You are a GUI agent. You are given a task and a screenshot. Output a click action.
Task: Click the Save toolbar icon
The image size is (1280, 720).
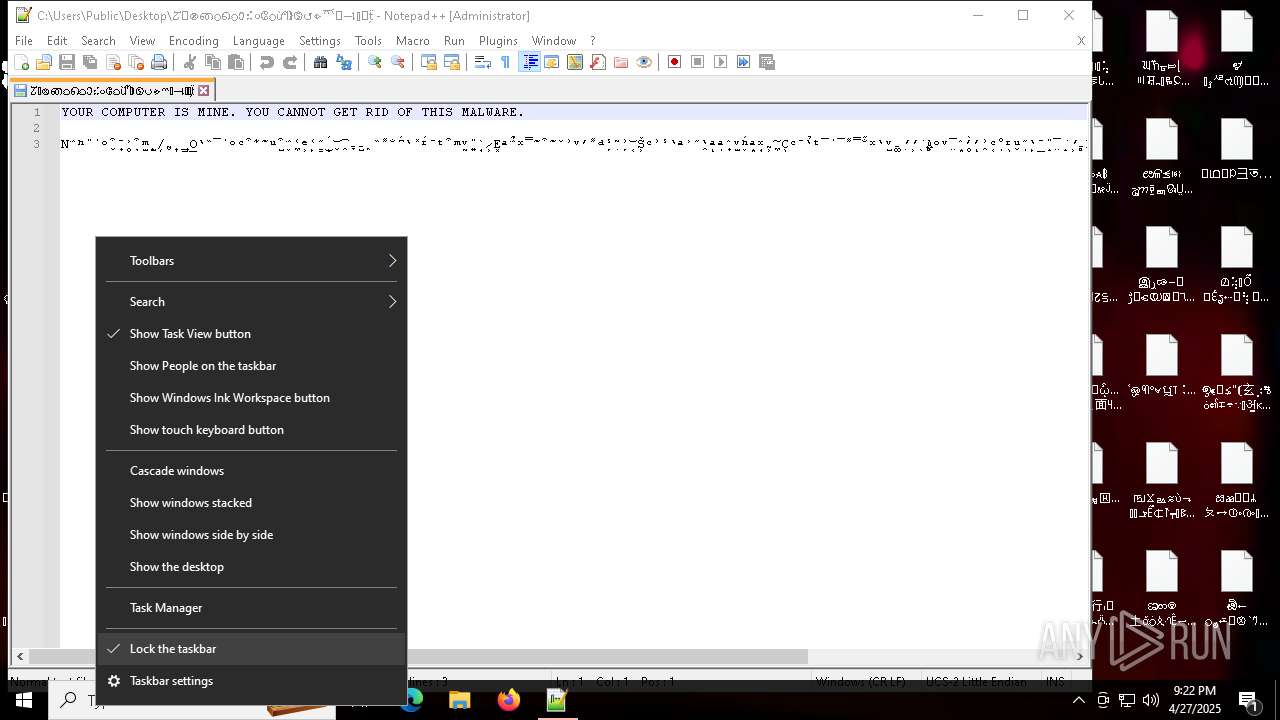pyautogui.click(x=67, y=62)
